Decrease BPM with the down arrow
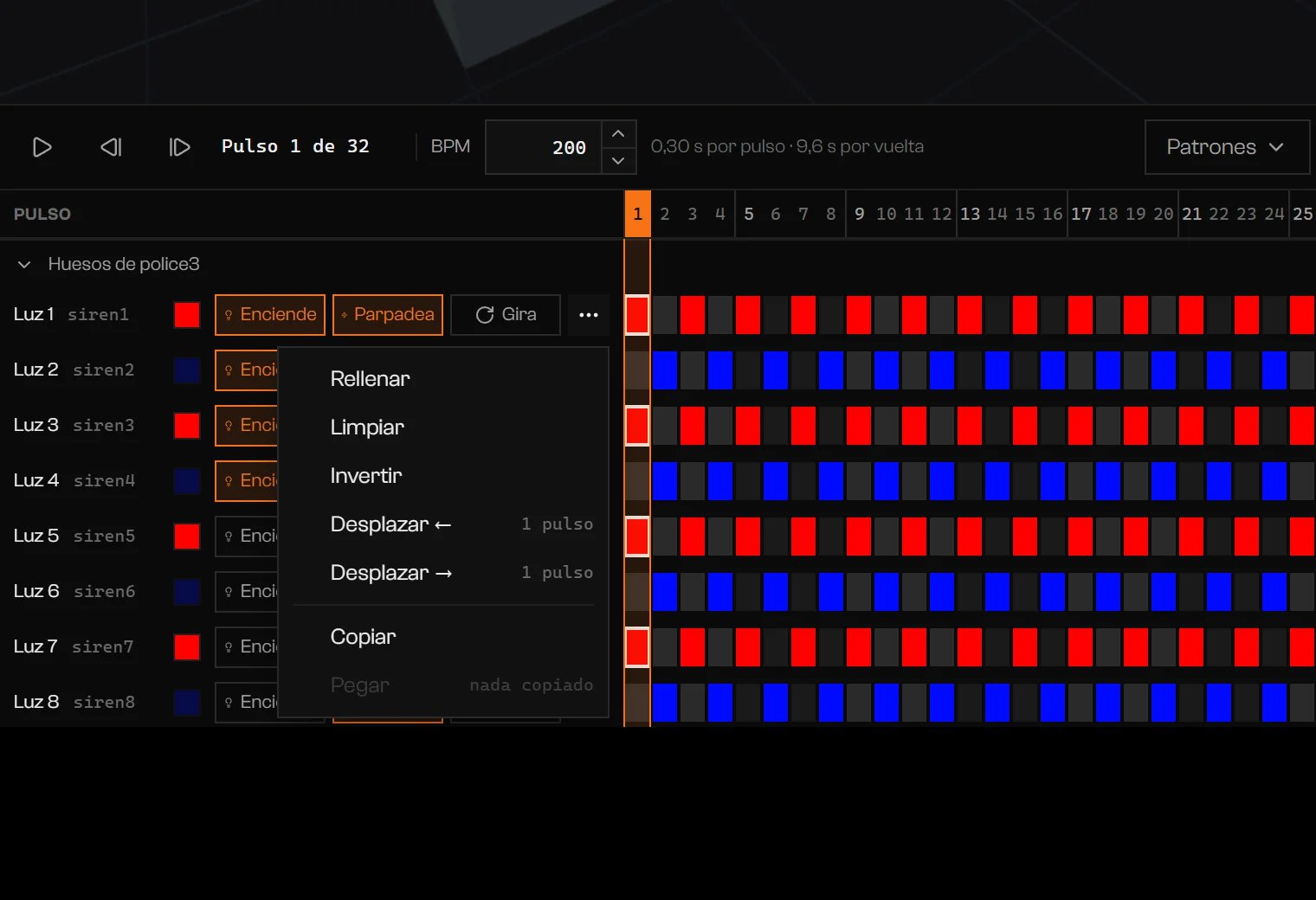The image size is (1316, 900). coord(618,161)
